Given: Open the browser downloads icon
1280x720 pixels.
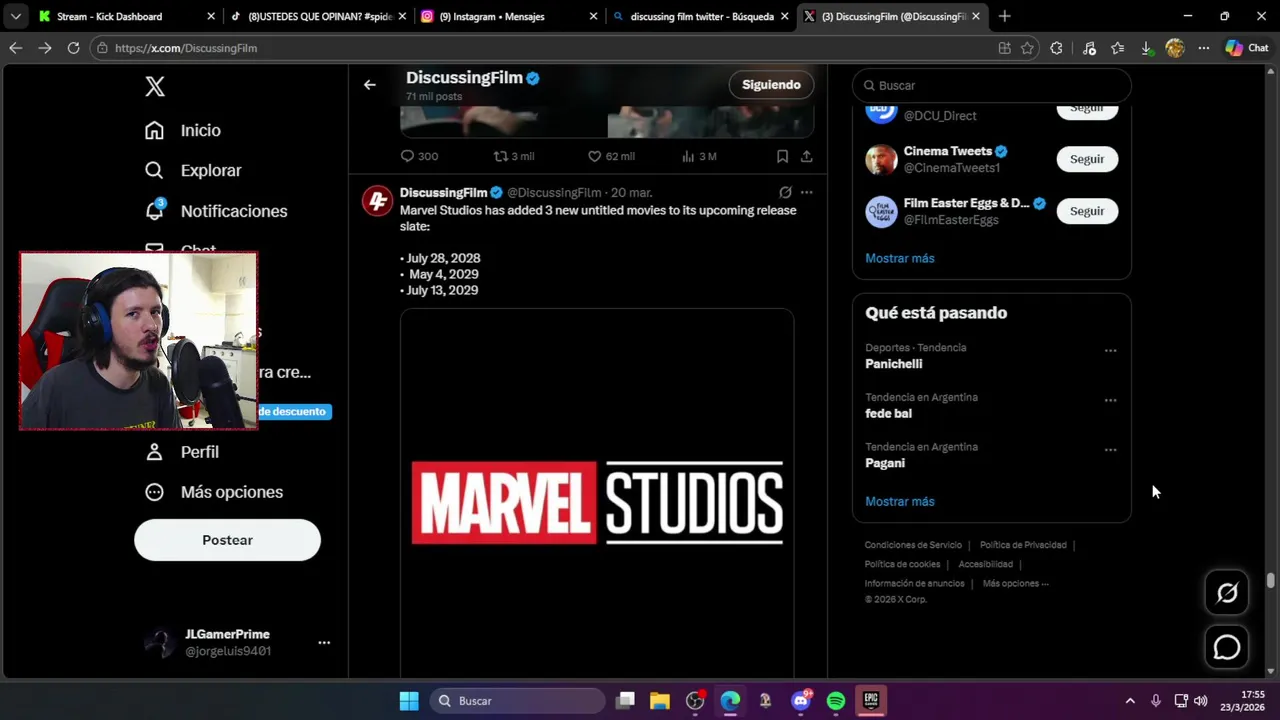Looking at the screenshot, I should point(1147,48).
